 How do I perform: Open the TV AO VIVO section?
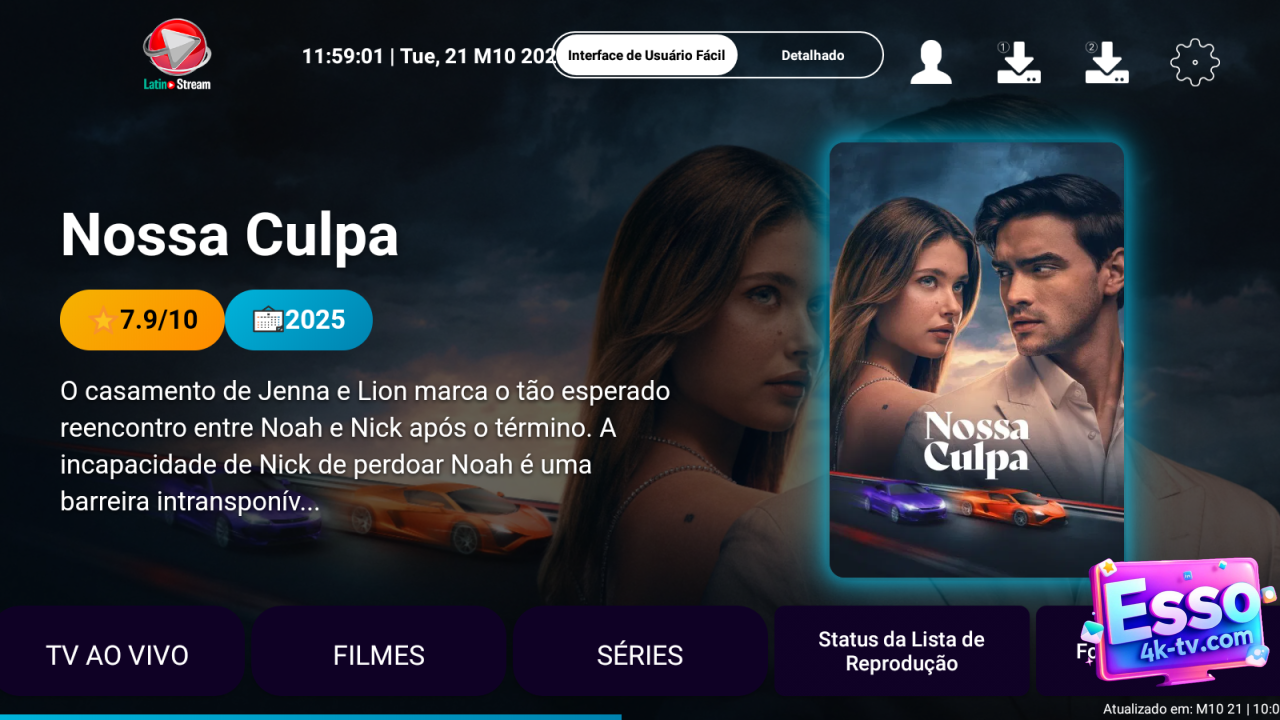(117, 655)
